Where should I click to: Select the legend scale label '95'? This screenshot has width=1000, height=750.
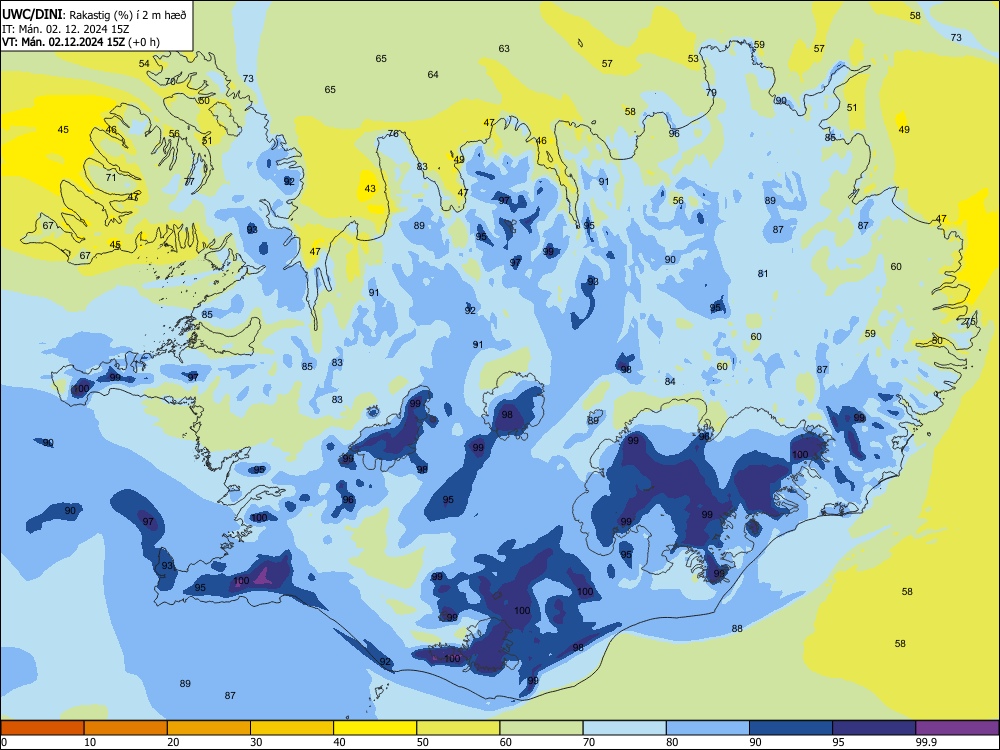[839, 742]
